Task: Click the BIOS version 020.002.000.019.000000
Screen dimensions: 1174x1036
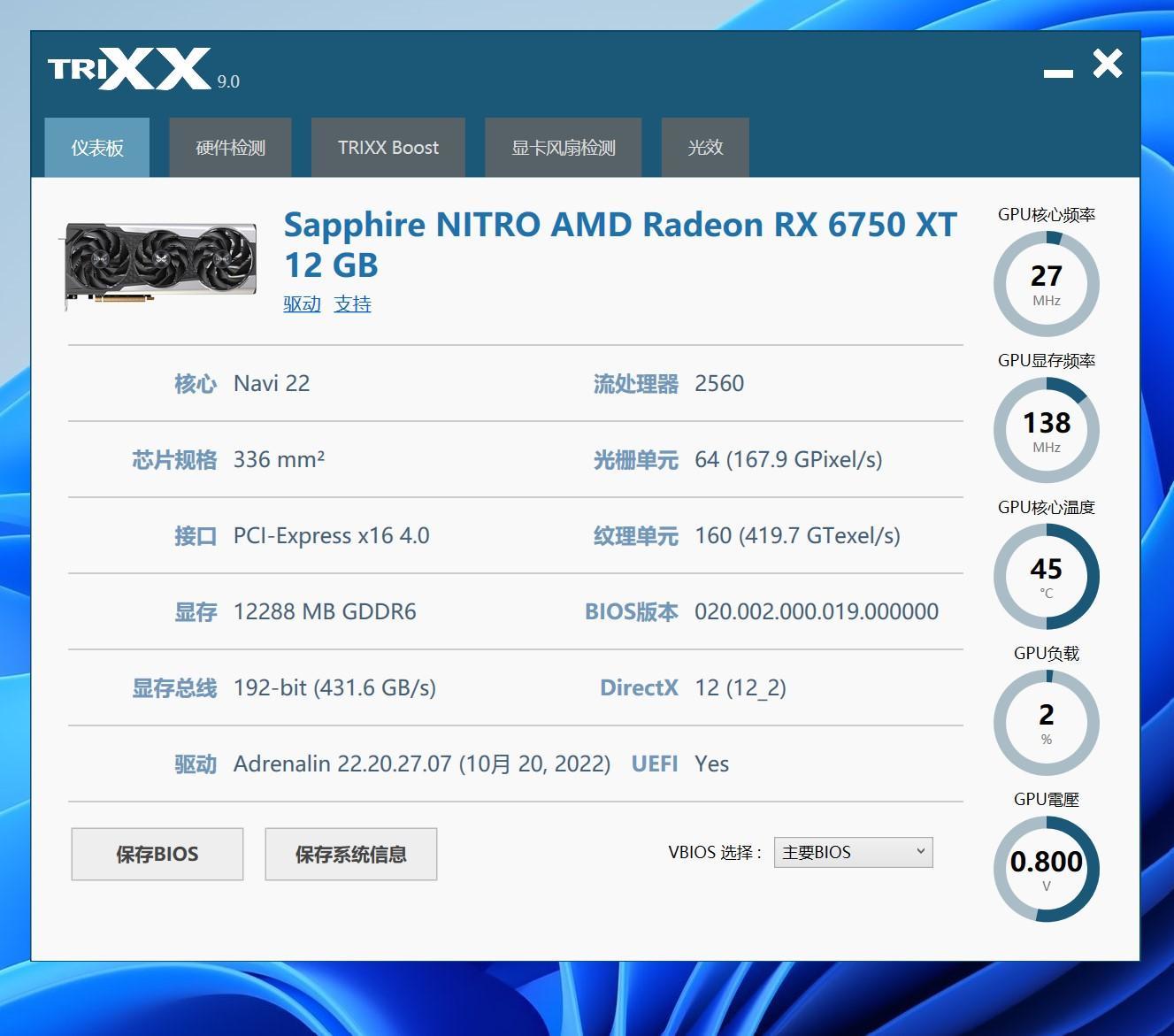Action: [x=817, y=611]
